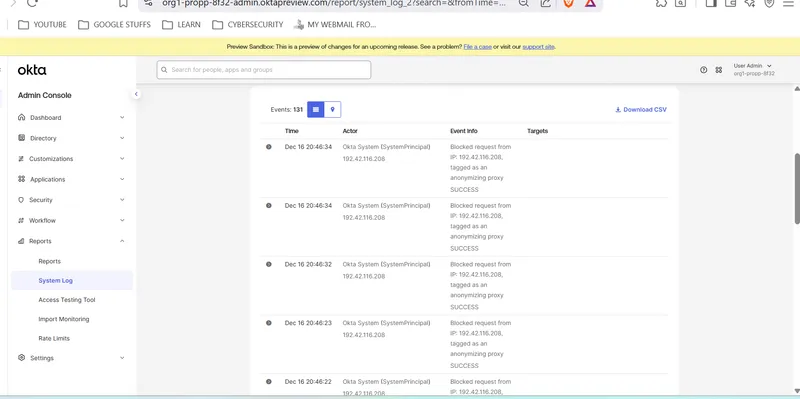Open Rate Limits page
This screenshot has height=399, width=800.
(54, 338)
